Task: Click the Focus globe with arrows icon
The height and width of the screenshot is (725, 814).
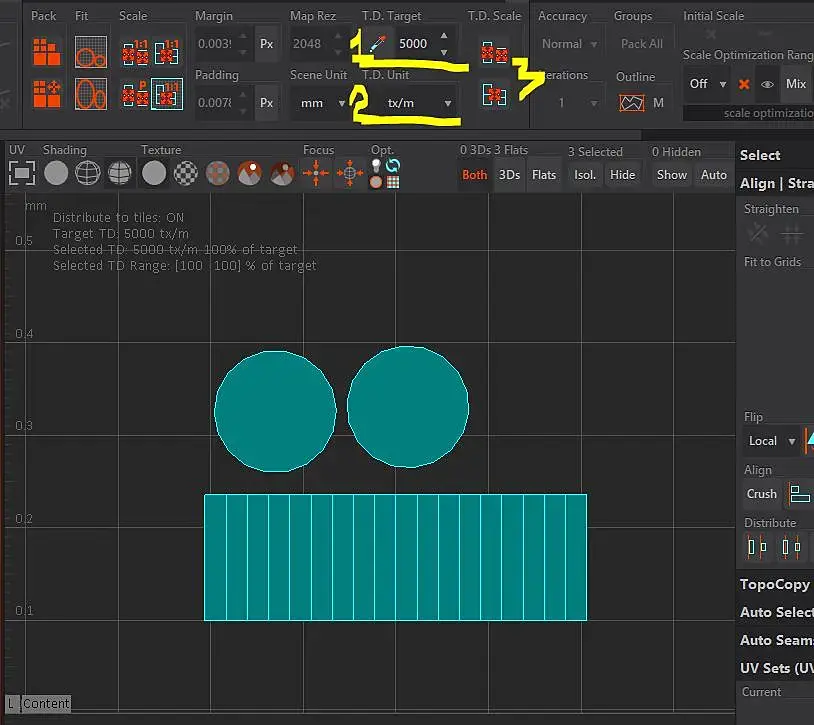Action: 349,173
